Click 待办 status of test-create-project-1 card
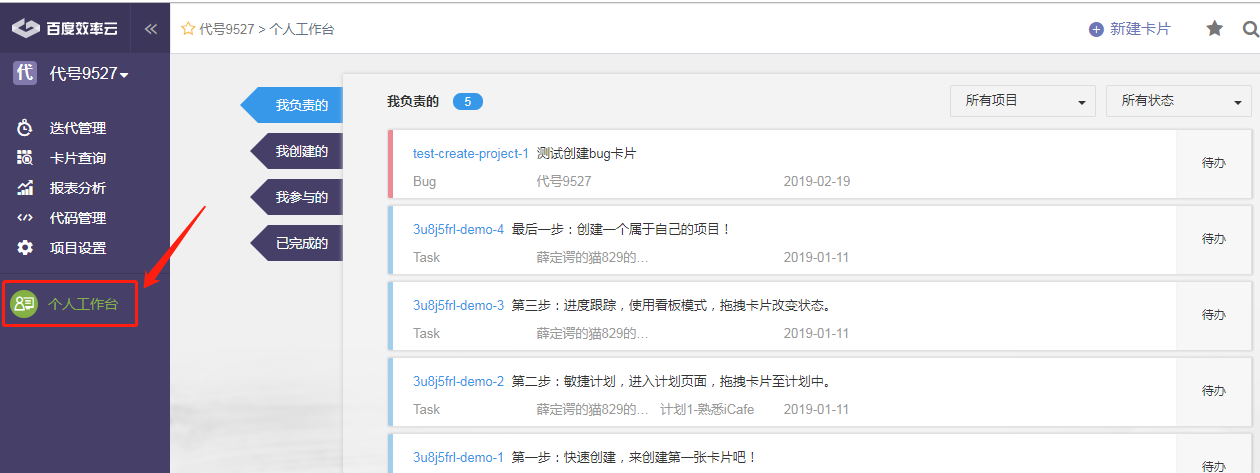The image size is (1260, 473). [1214, 163]
